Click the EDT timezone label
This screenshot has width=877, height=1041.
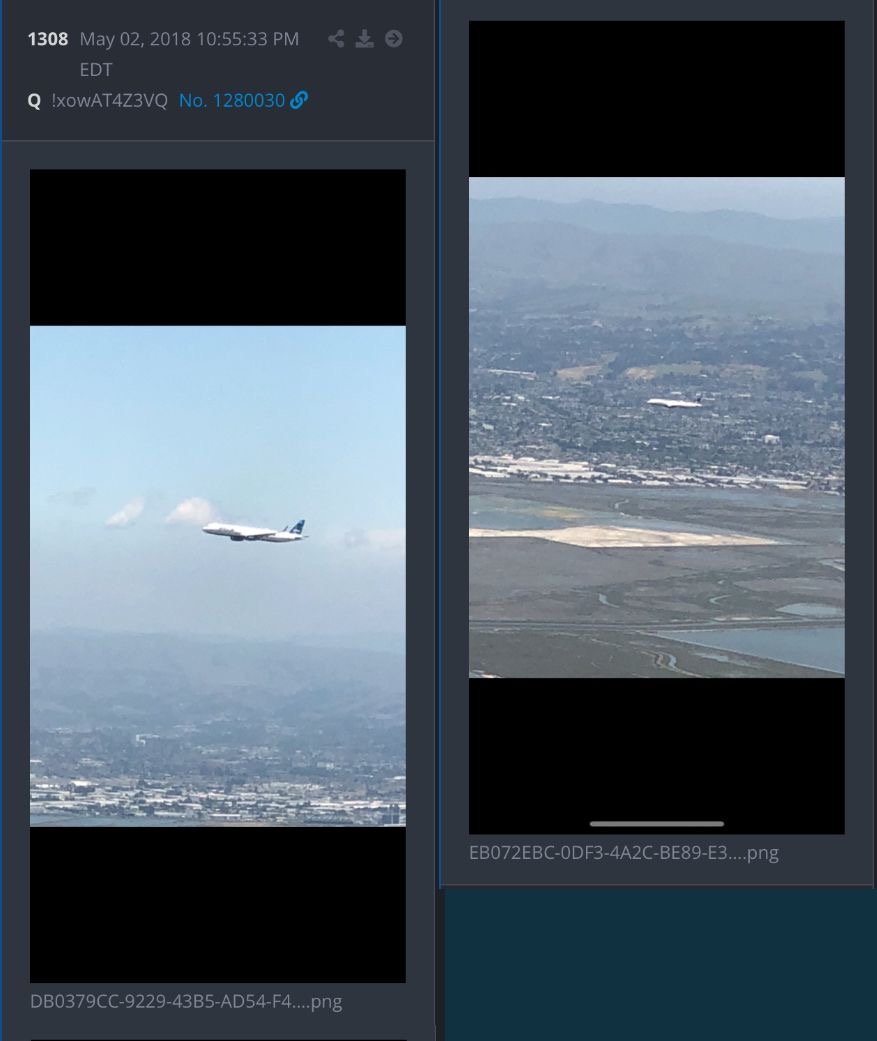(x=96, y=70)
